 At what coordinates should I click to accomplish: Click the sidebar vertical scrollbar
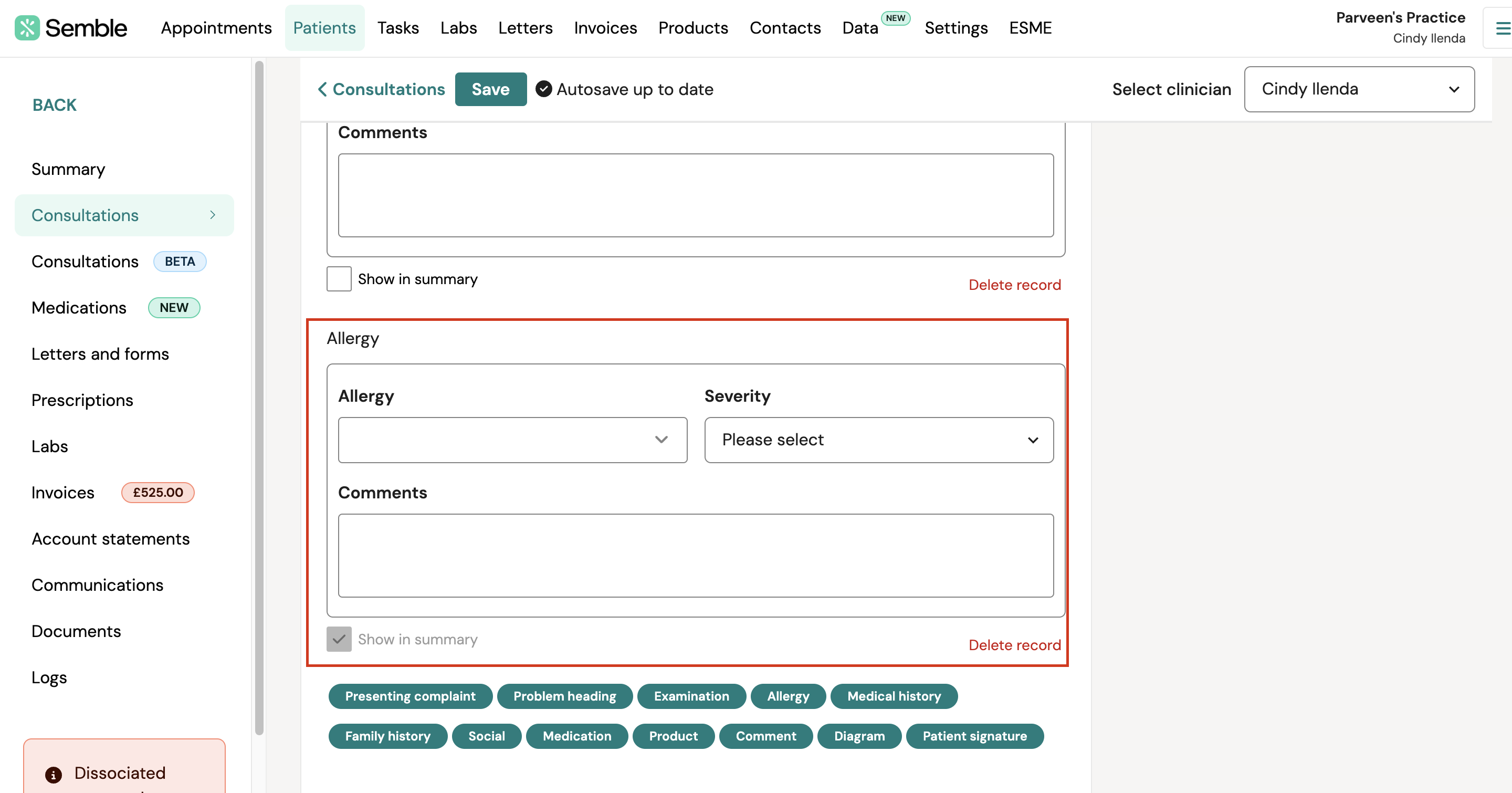[x=259, y=398]
